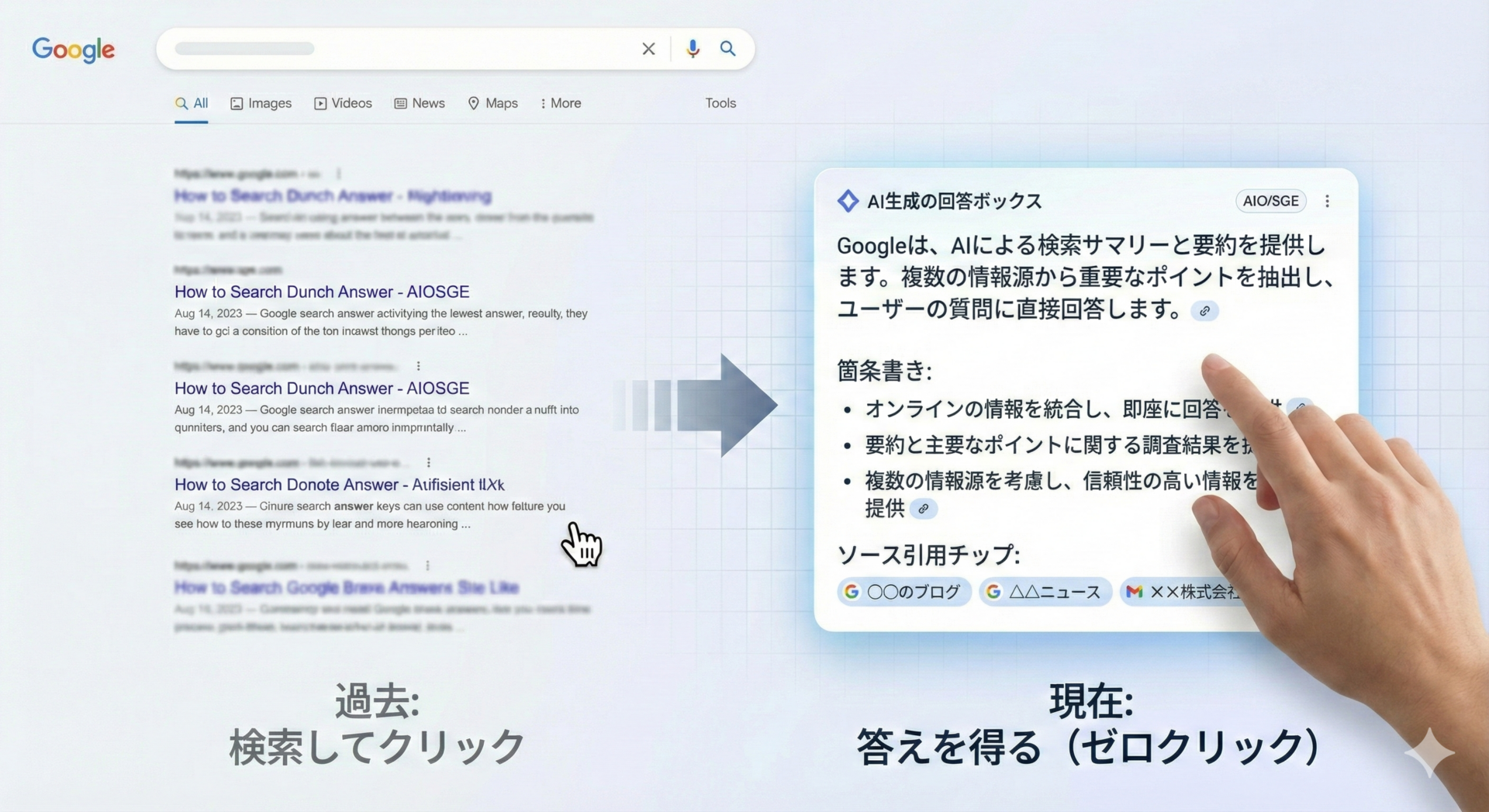This screenshot has height=812, width=1489.
Task: Click the Gmail icon on ××株式会社 chip
Action: point(1135,592)
